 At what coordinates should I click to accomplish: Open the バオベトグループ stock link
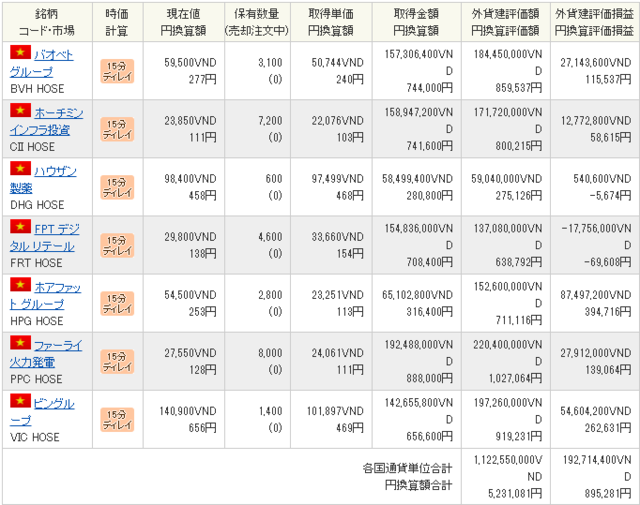point(41,63)
